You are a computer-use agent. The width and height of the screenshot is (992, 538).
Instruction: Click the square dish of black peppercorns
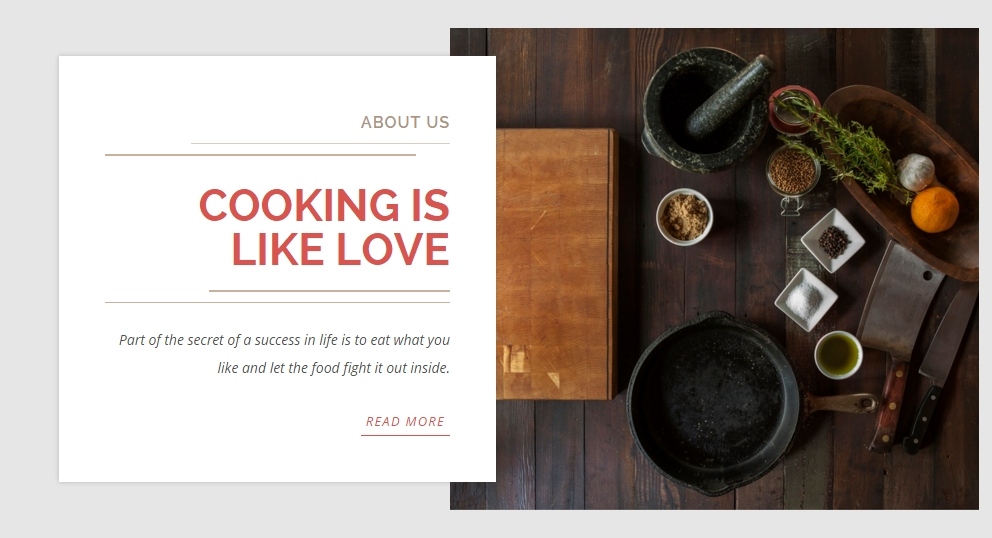pyautogui.click(x=833, y=241)
